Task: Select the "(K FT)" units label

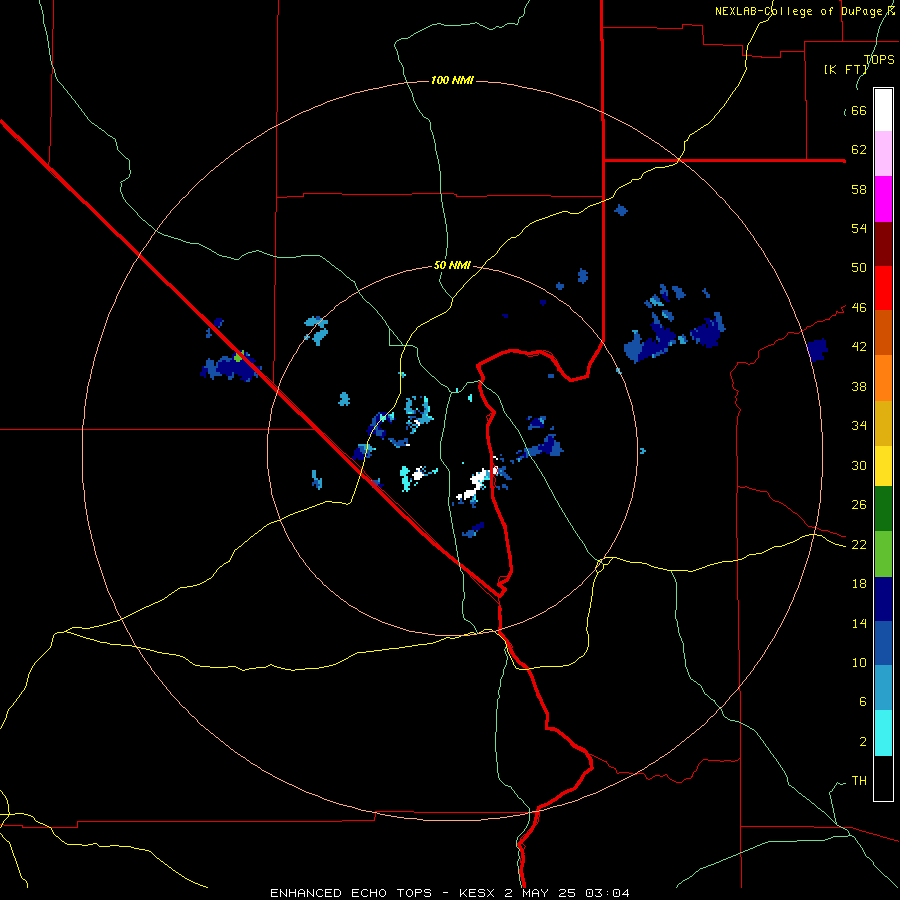Action: [846, 69]
